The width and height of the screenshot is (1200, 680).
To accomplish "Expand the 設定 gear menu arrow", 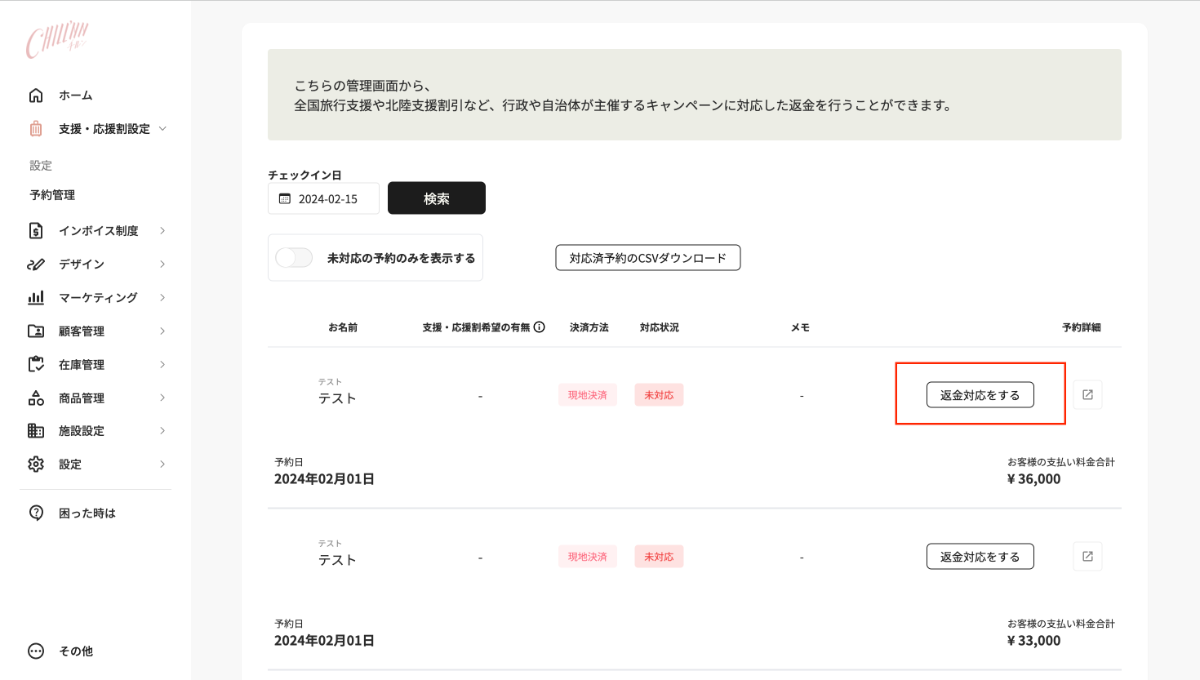I will point(162,464).
